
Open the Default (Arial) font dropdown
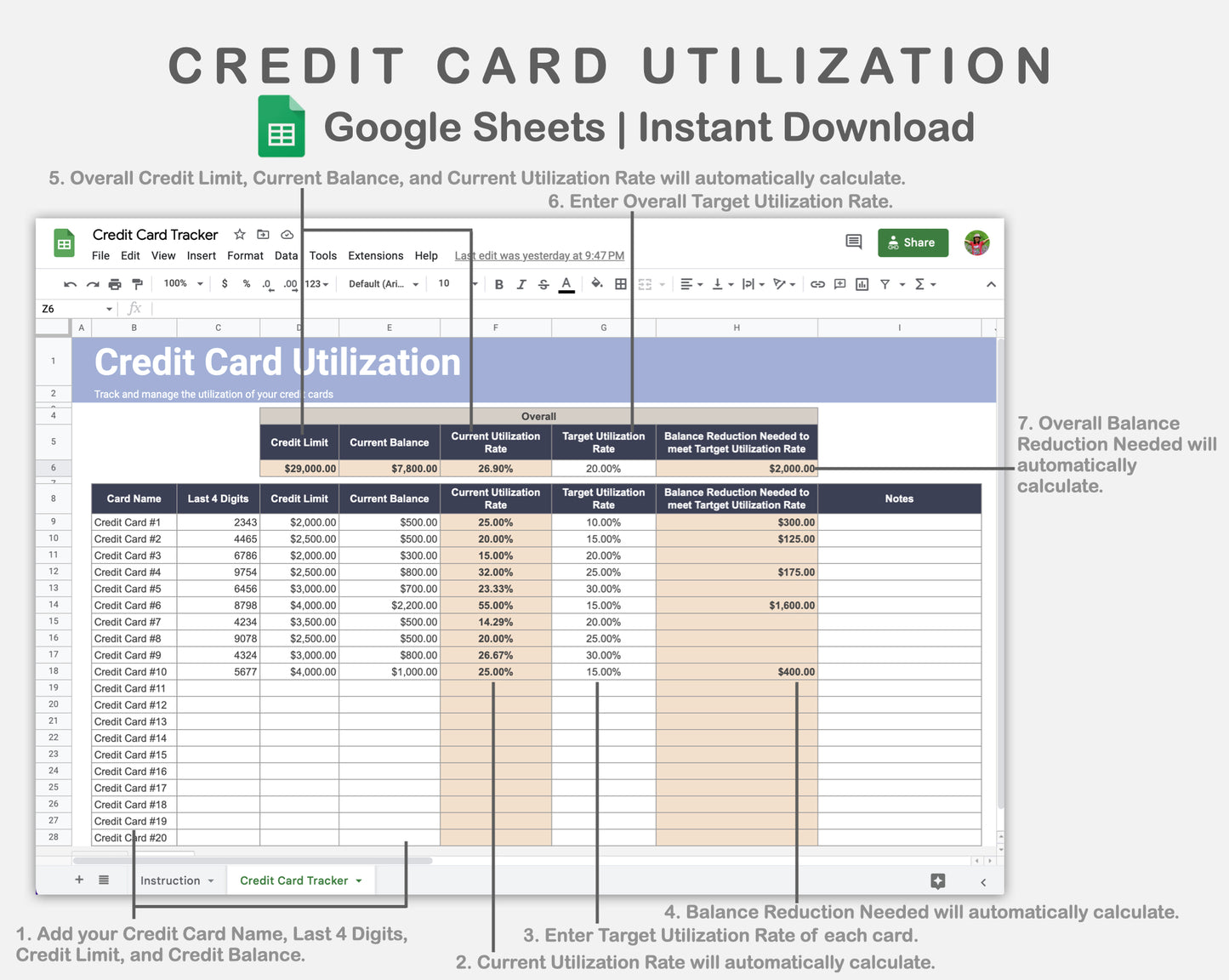383,284
